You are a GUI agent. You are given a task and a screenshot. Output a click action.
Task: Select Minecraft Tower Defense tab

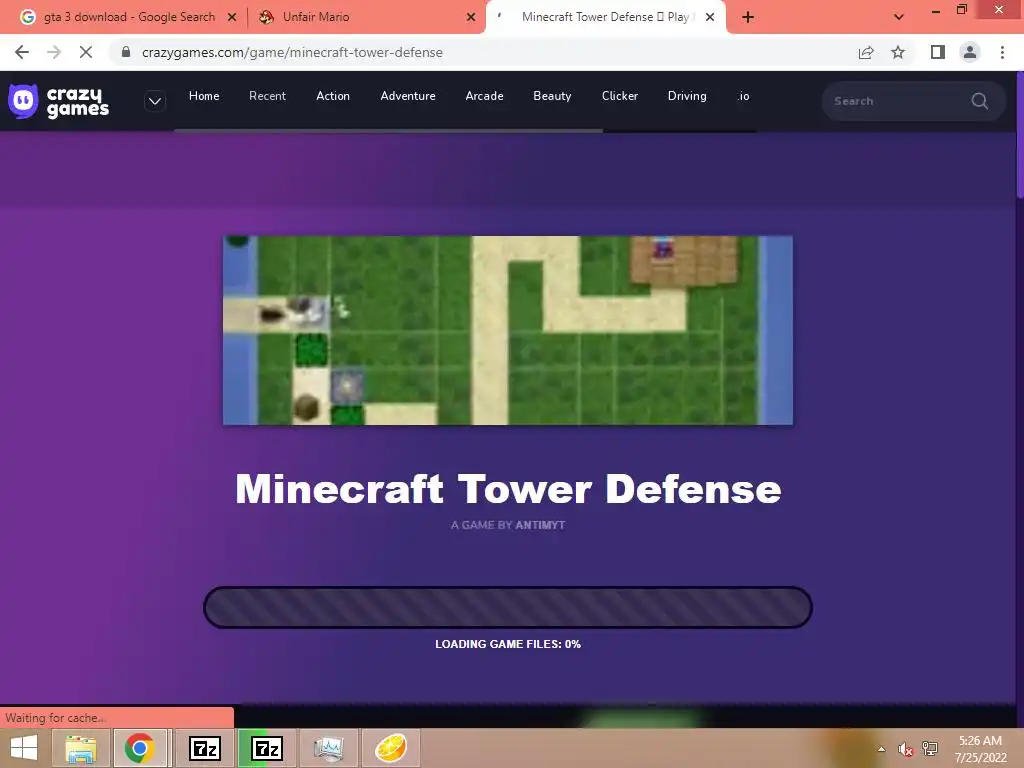click(x=604, y=17)
